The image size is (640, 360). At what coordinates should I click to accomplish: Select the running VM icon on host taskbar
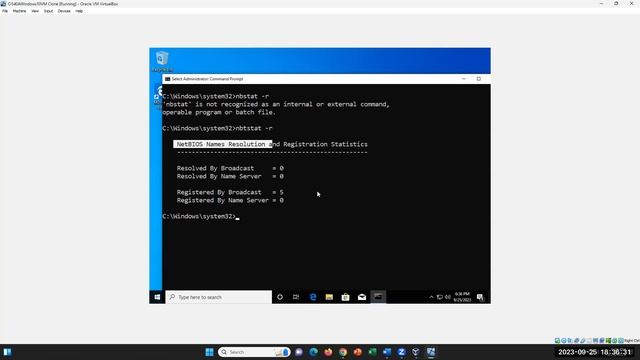click(x=431, y=352)
